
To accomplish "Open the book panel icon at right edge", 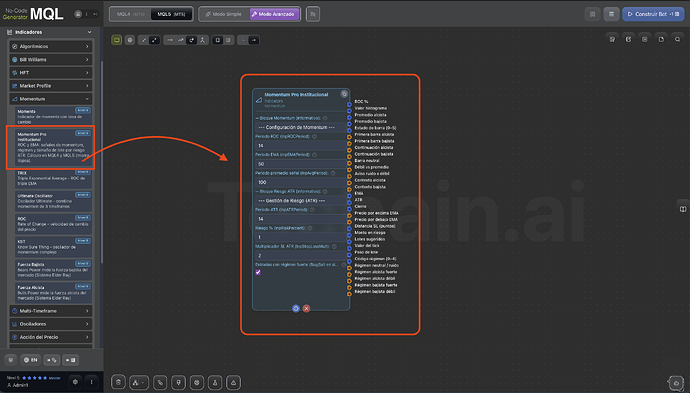I will [683, 209].
